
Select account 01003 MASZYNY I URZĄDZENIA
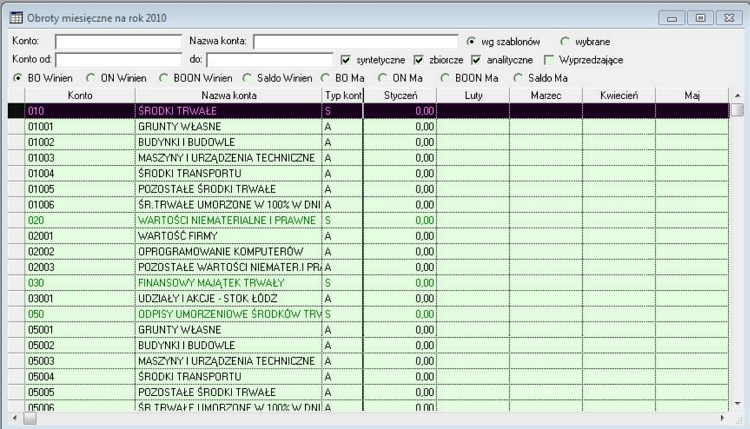[368, 158]
